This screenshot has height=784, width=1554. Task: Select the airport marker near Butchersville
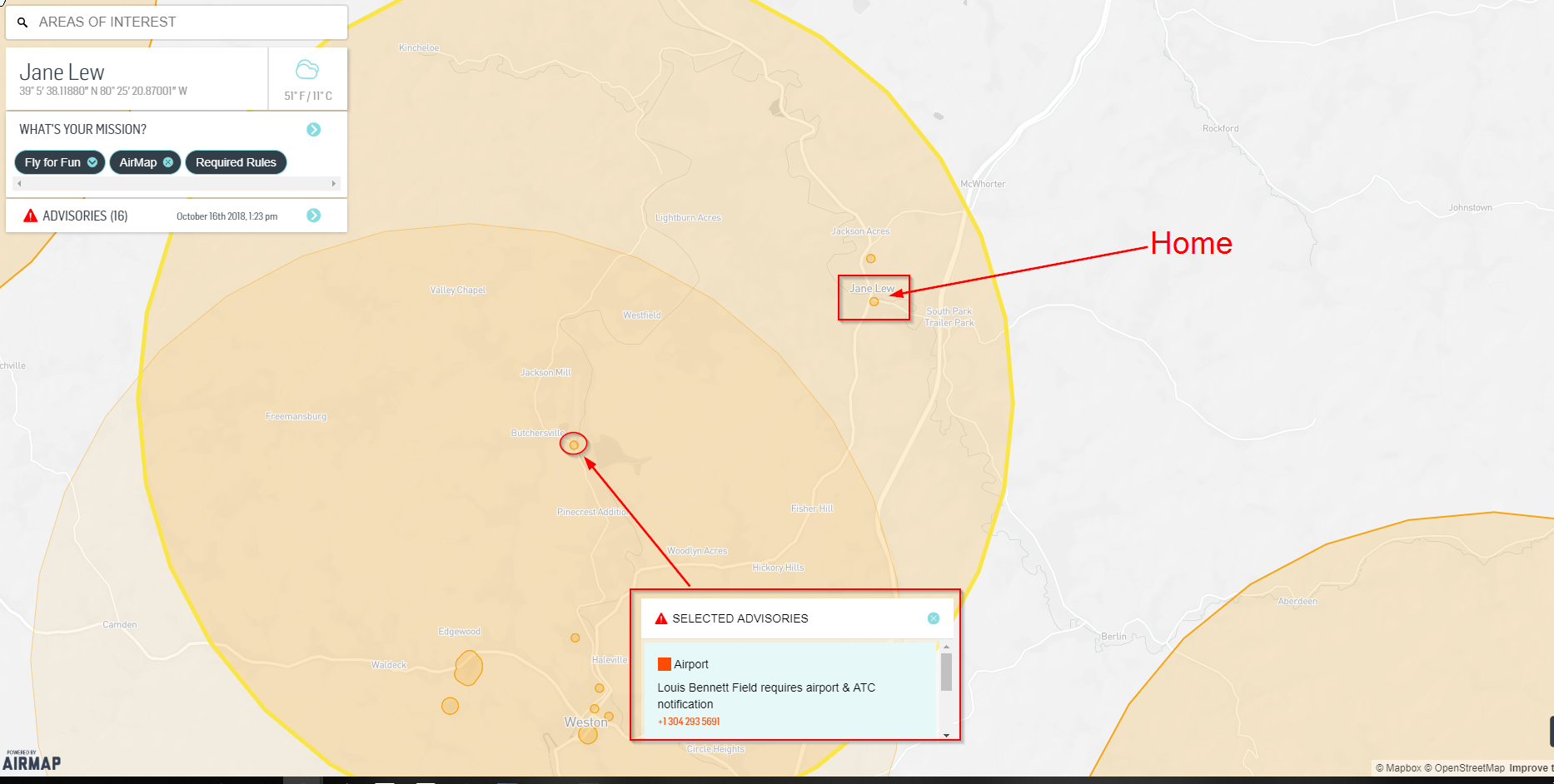[574, 445]
